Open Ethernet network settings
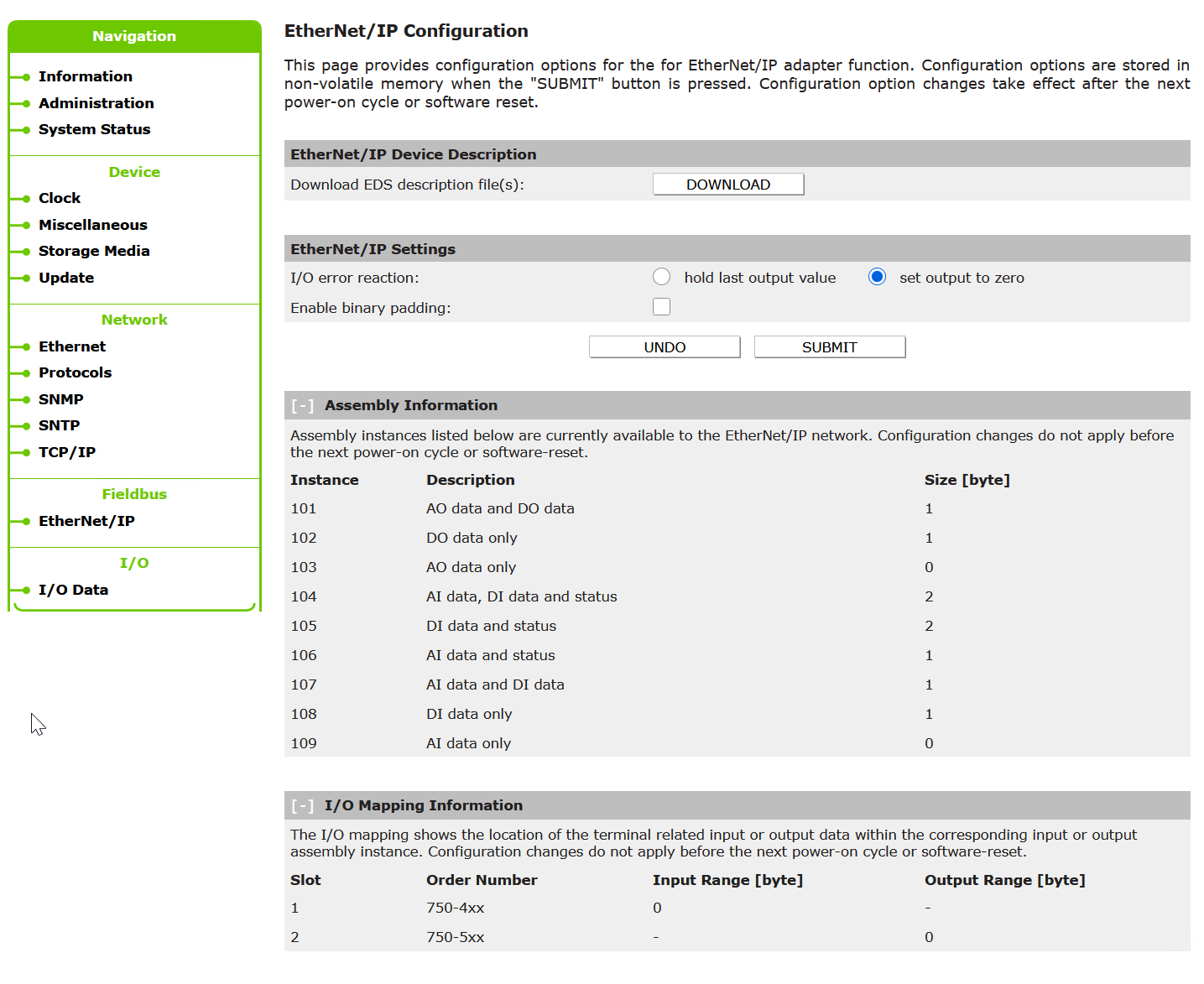1204x984 pixels. (x=71, y=346)
